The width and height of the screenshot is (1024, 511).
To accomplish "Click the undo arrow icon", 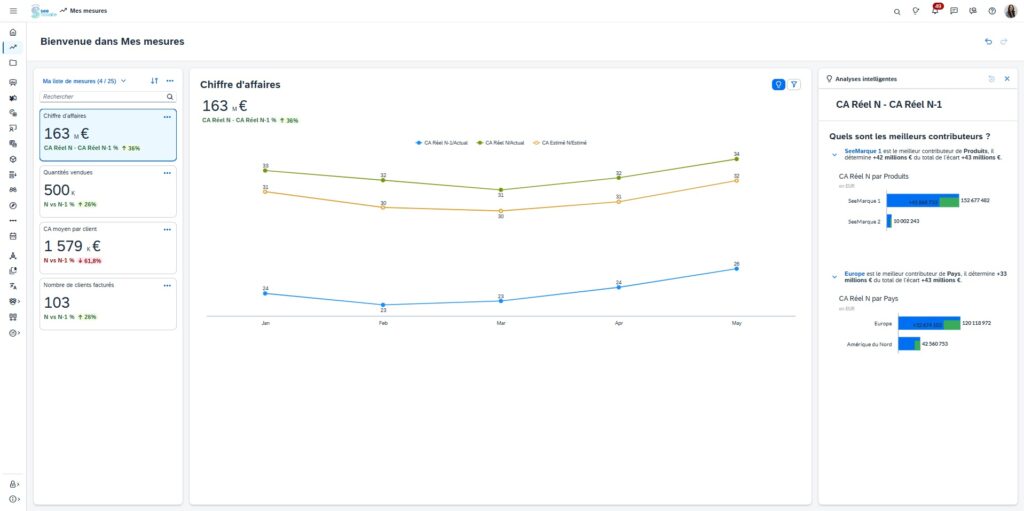I will pyautogui.click(x=988, y=42).
